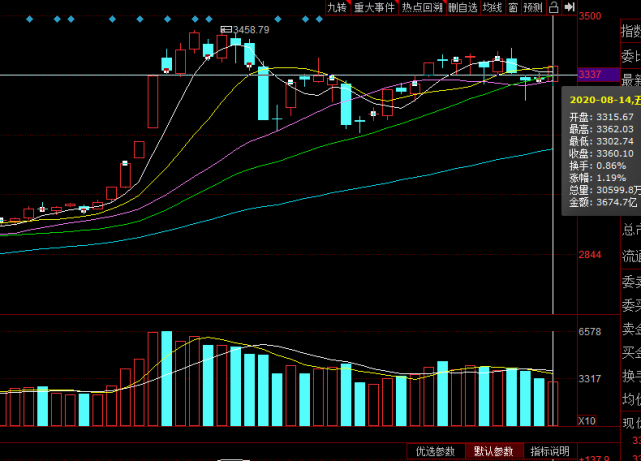Click the 3317 volume axis label
The image size is (641, 461).
pyautogui.click(x=590, y=378)
